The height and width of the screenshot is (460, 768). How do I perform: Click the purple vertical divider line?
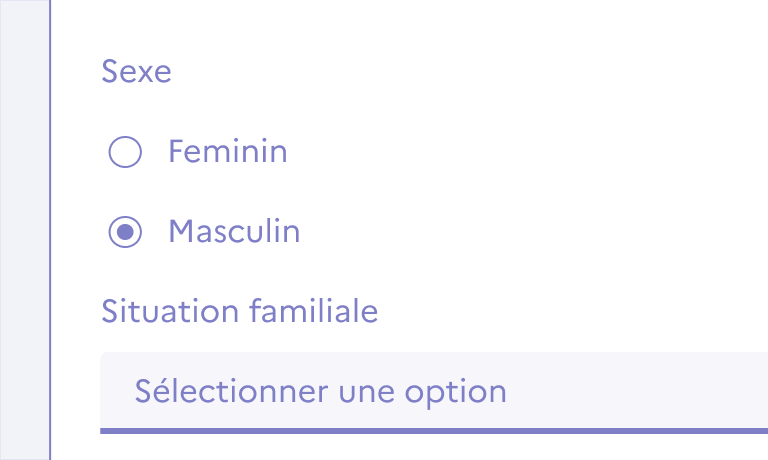tap(50, 230)
